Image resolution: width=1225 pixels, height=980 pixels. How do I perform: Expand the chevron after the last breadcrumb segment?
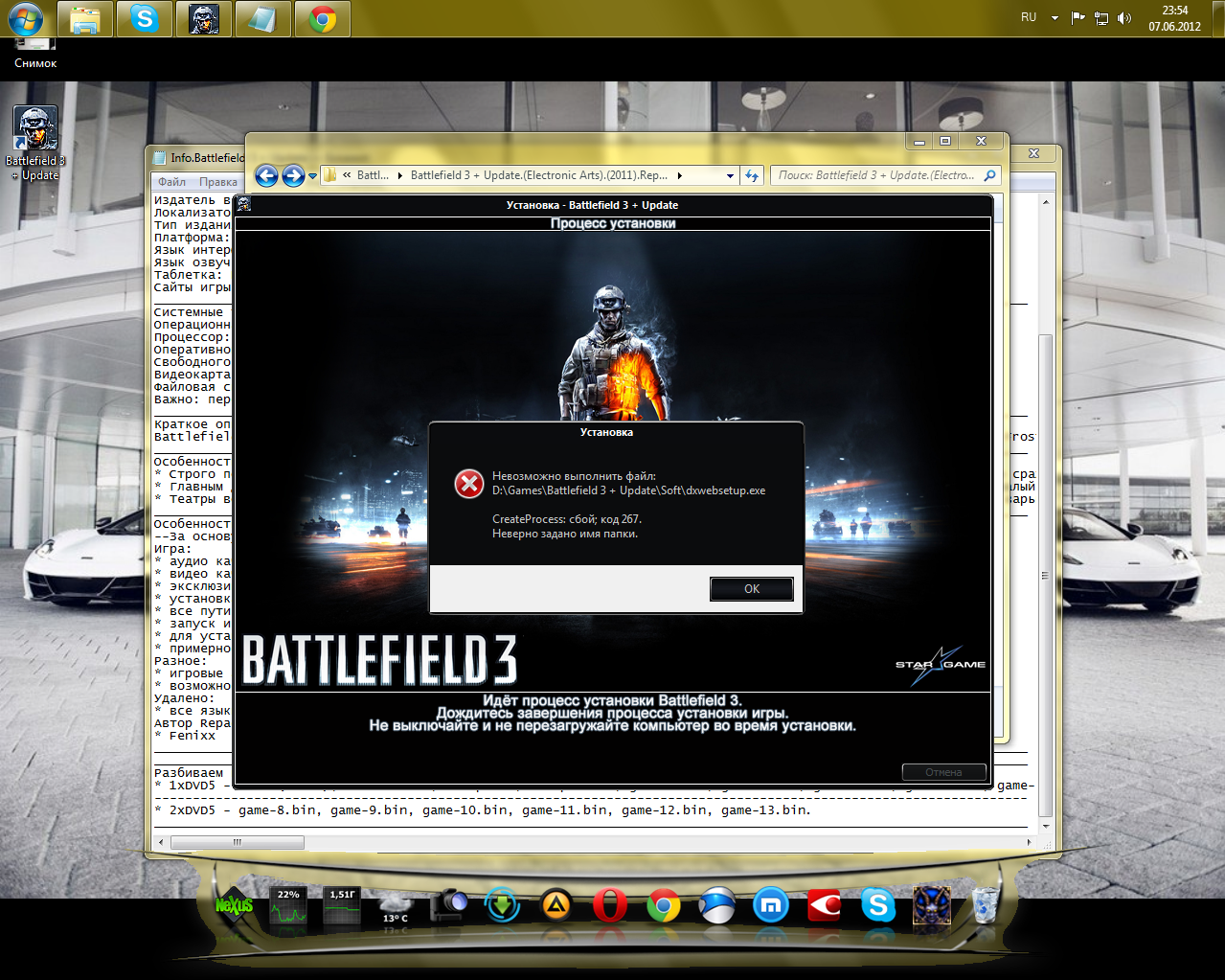(x=680, y=175)
